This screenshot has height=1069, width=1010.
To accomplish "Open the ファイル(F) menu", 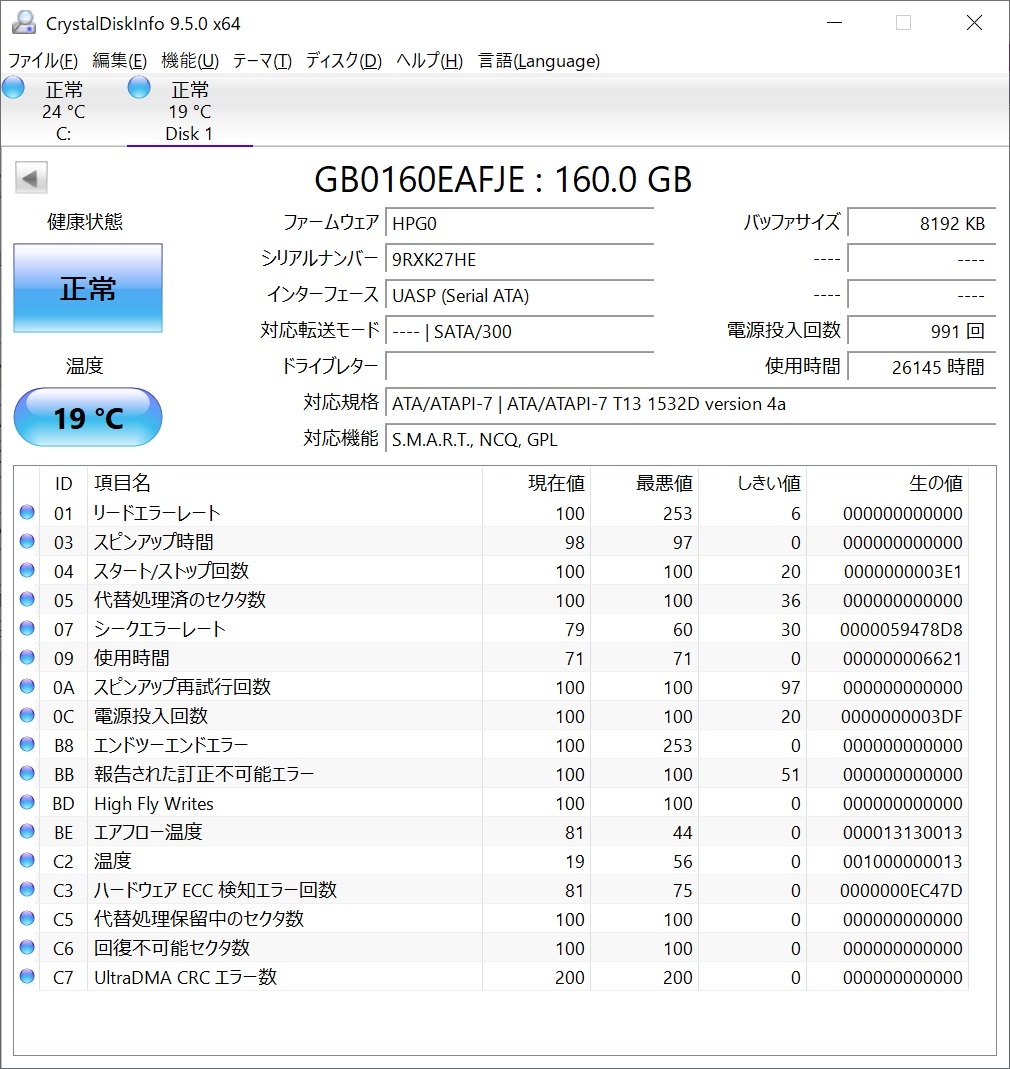I will [x=42, y=61].
